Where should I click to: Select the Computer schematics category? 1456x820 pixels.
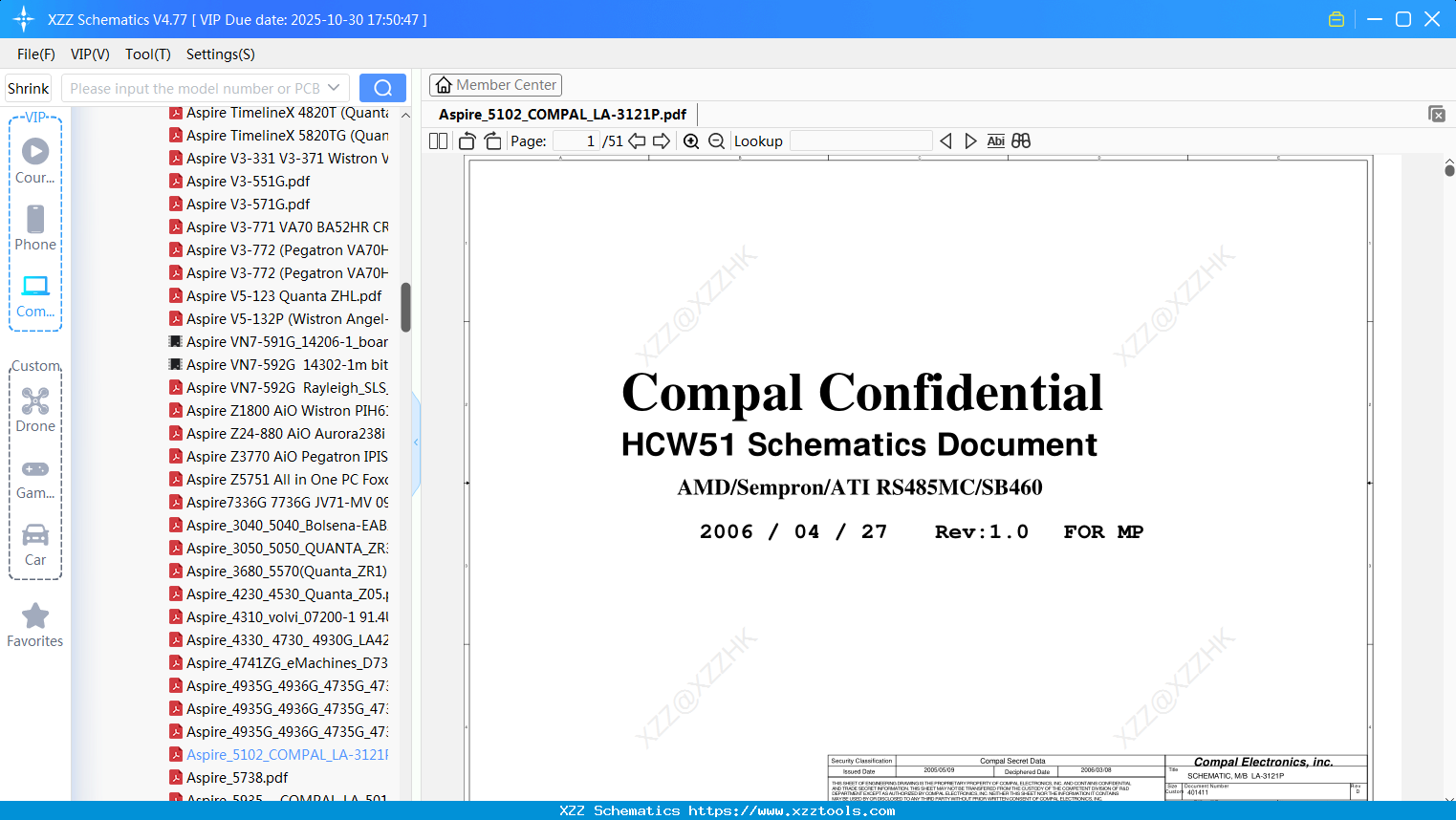(35, 295)
